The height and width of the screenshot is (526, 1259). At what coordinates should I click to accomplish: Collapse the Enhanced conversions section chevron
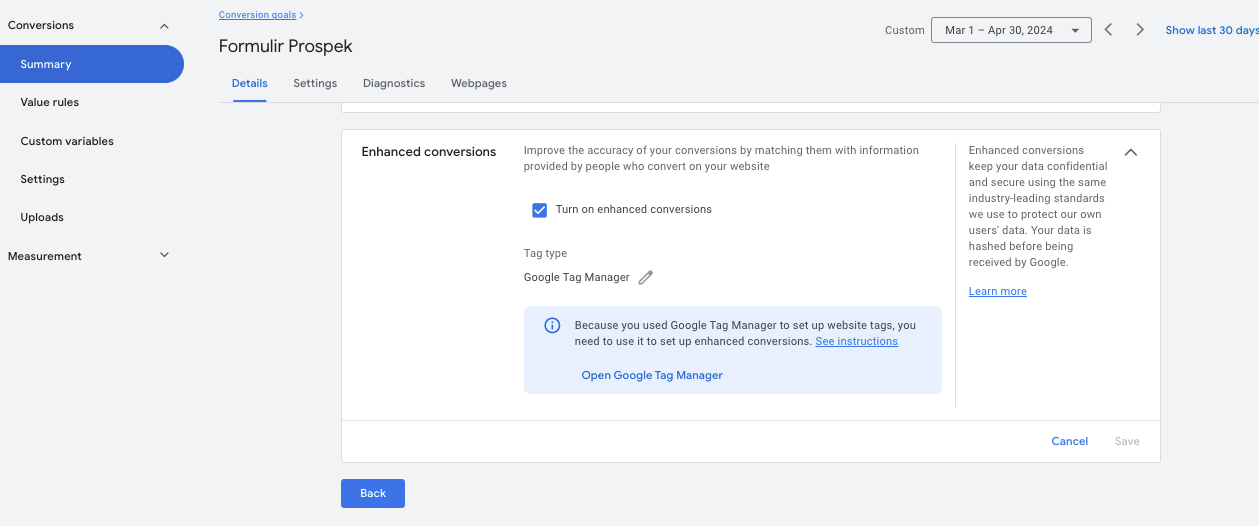click(1131, 152)
